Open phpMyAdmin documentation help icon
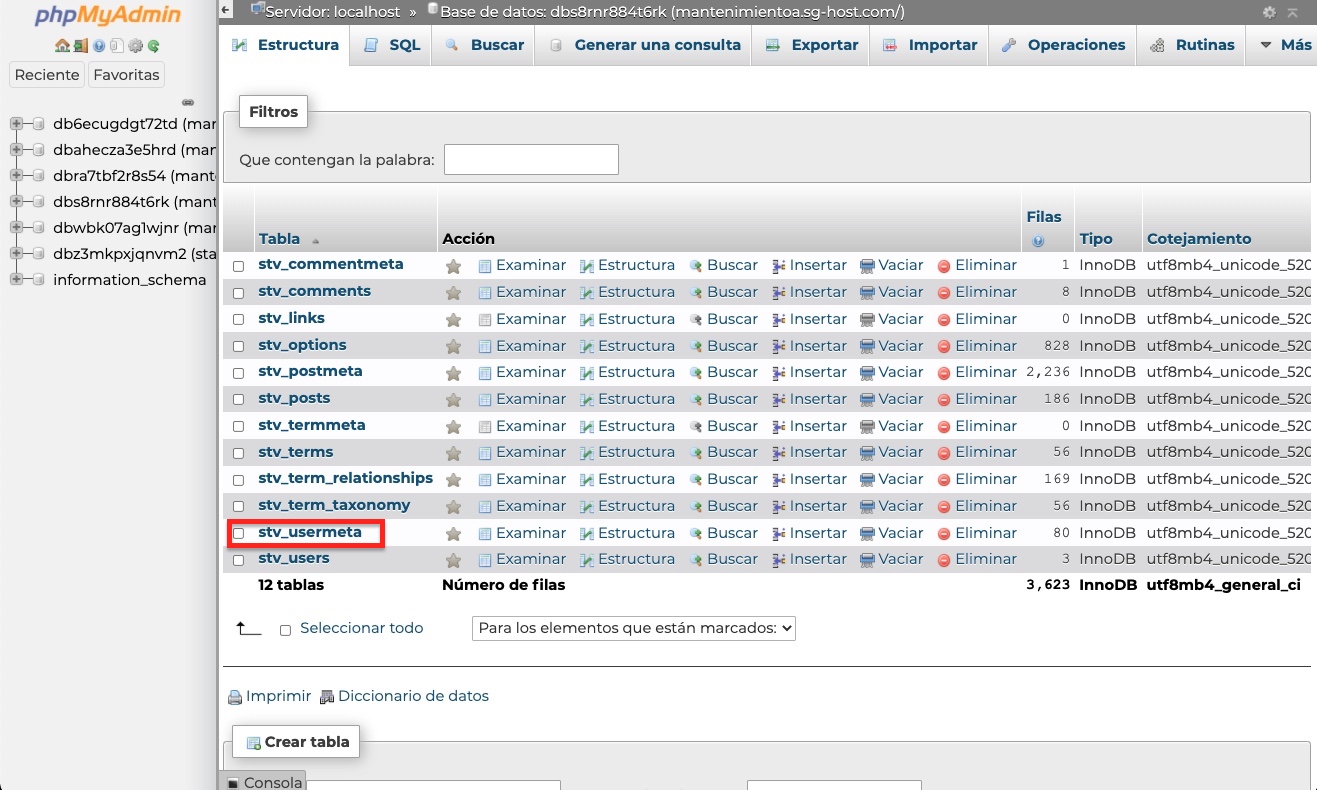Viewport: 1317px width, 790px height. click(99, 46)
